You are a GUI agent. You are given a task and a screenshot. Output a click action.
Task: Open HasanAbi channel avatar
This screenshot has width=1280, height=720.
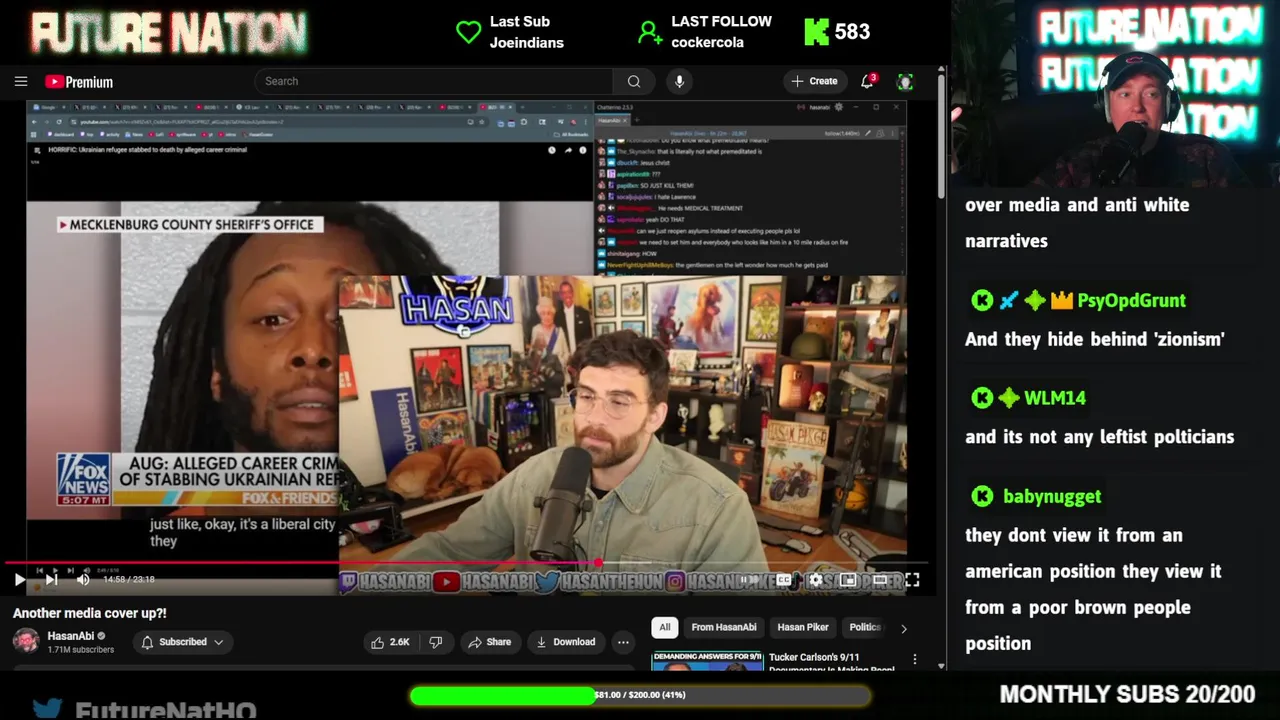(26, 641)
